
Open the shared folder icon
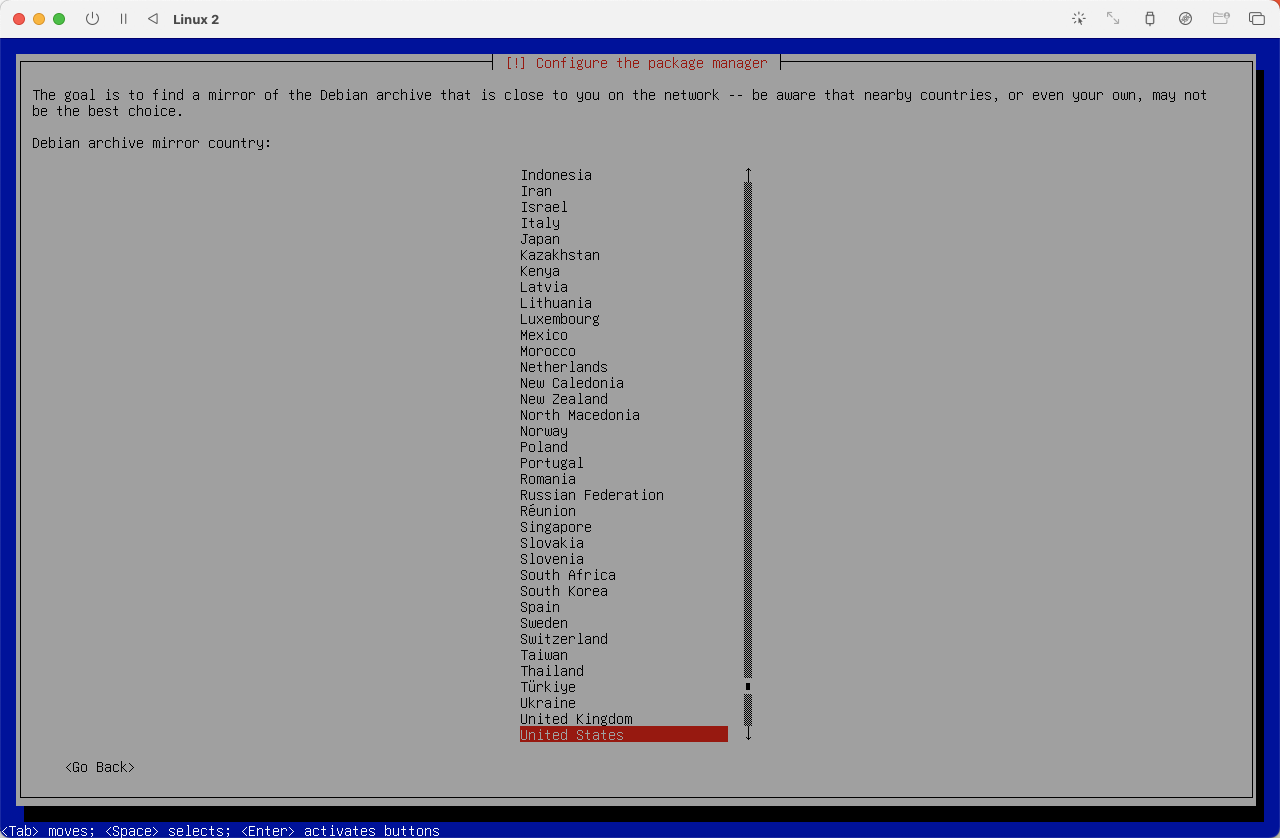click(x=1221, y=18)
